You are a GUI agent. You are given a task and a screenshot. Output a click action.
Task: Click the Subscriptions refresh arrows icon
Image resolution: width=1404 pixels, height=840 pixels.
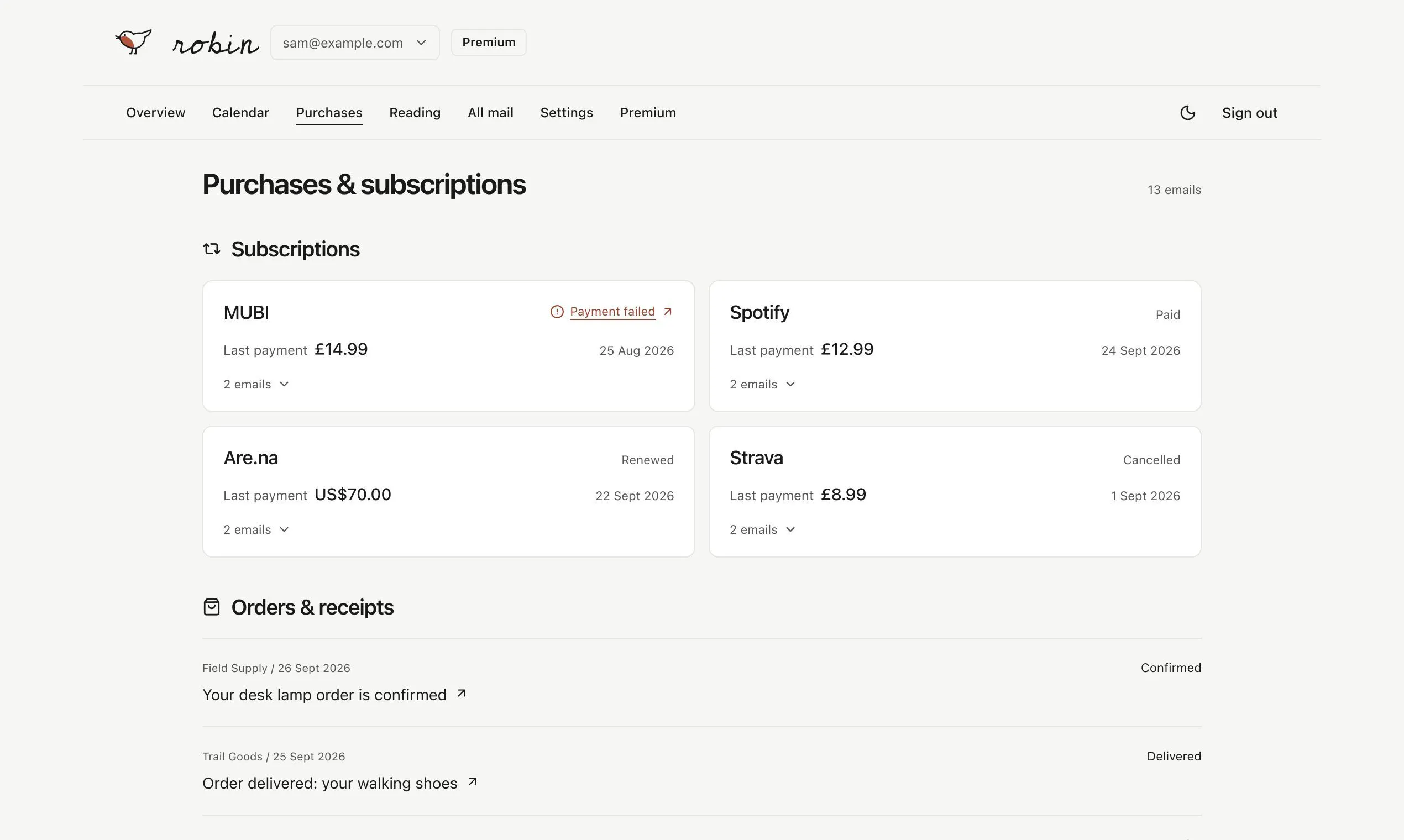212,249
